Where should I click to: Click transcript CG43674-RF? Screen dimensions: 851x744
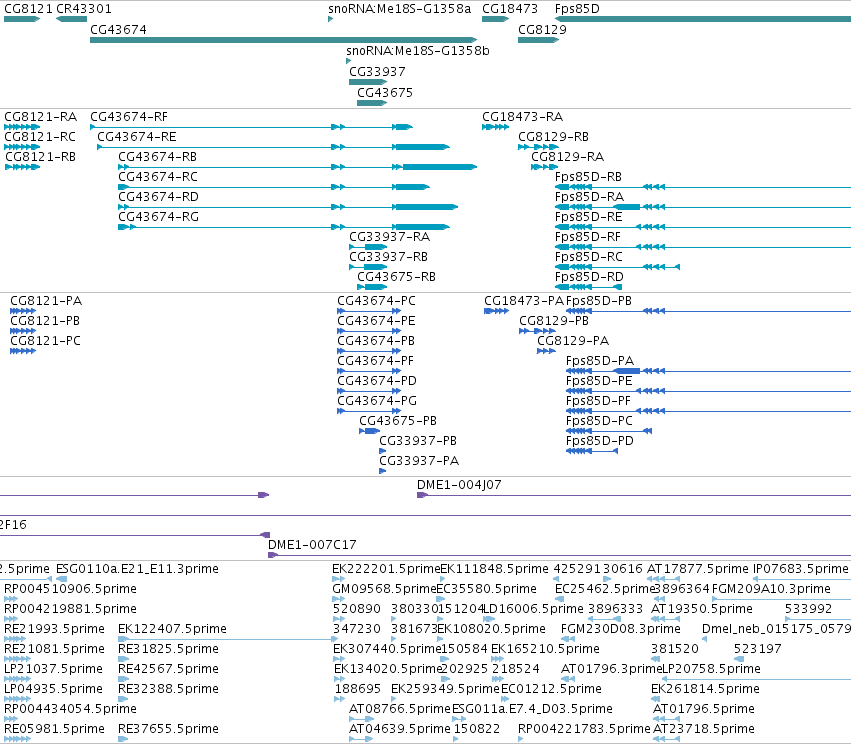tap(129, 117)
